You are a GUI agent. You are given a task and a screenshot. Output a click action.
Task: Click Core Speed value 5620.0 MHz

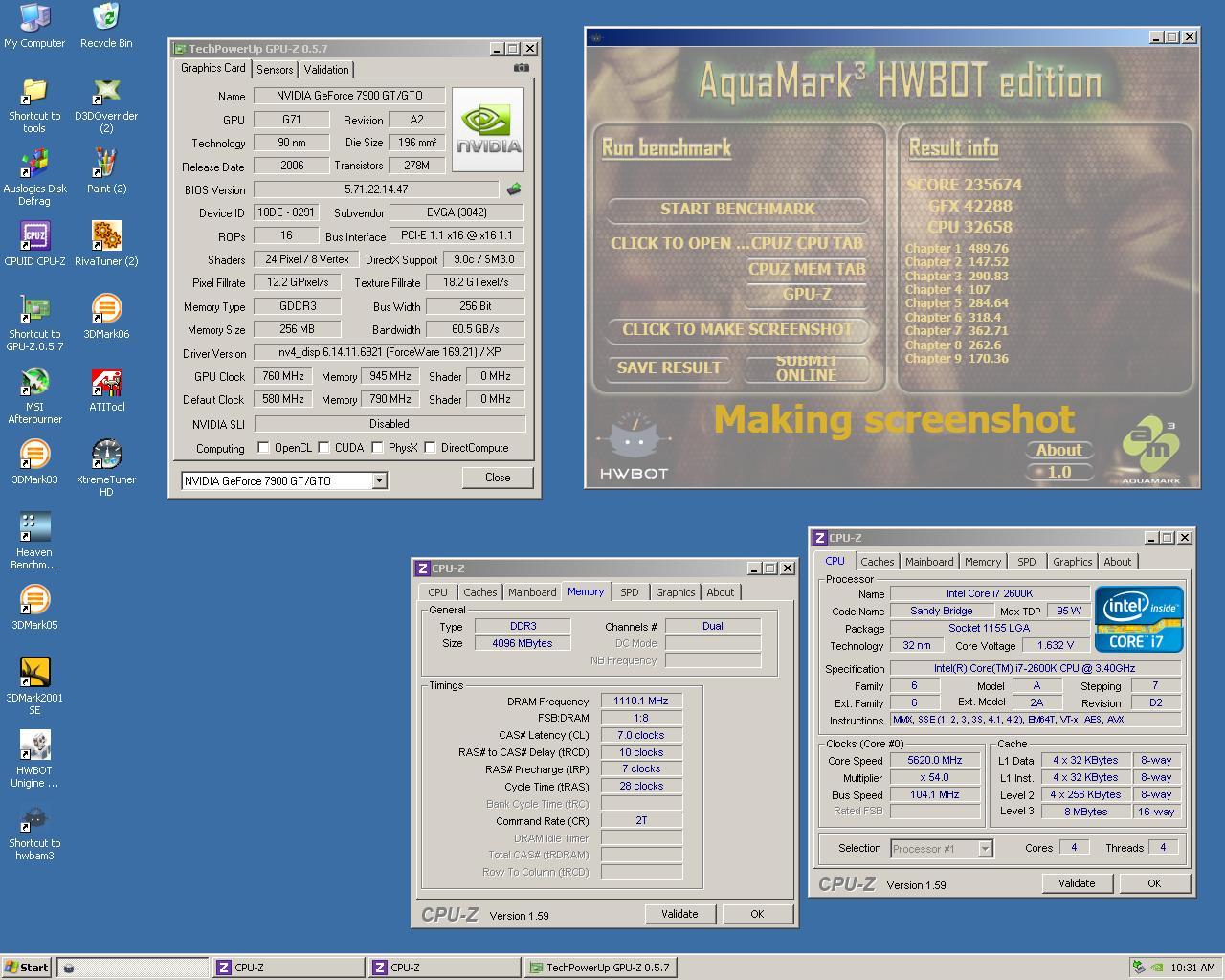tap(934, 760)
